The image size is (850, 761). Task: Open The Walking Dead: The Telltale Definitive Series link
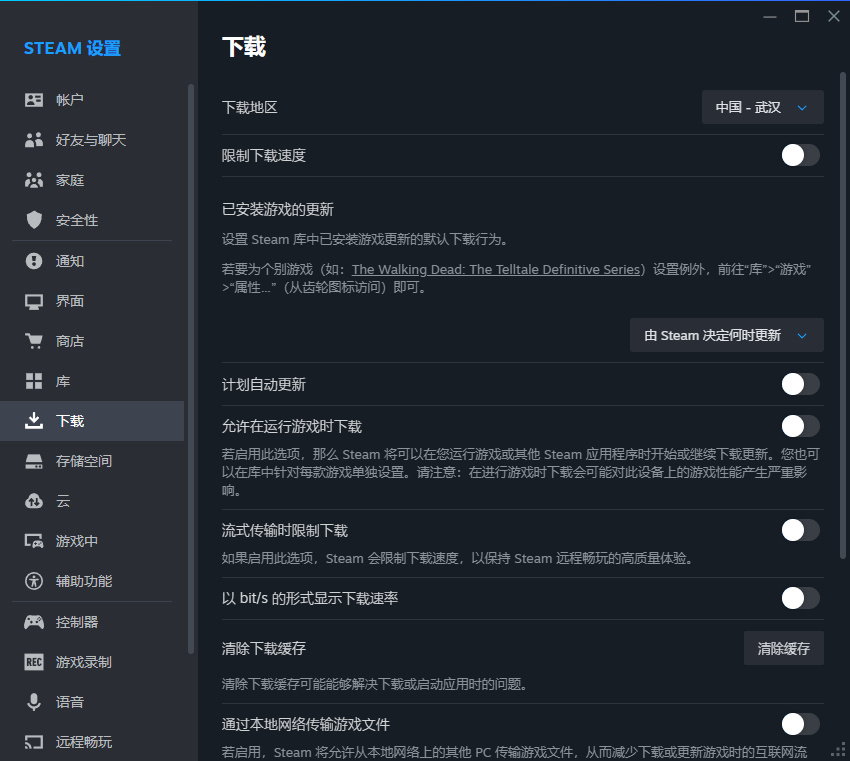click(496, 269)
